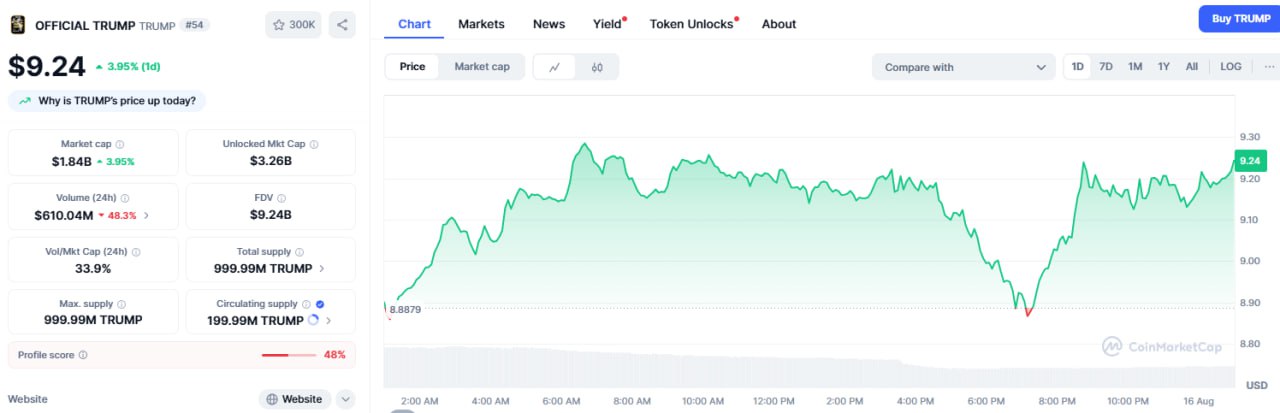Image resolution: width=1280 pixels, height=413 pixels.
Task: Click the $1.84B market cap value
Action: [x=72, y=161]
